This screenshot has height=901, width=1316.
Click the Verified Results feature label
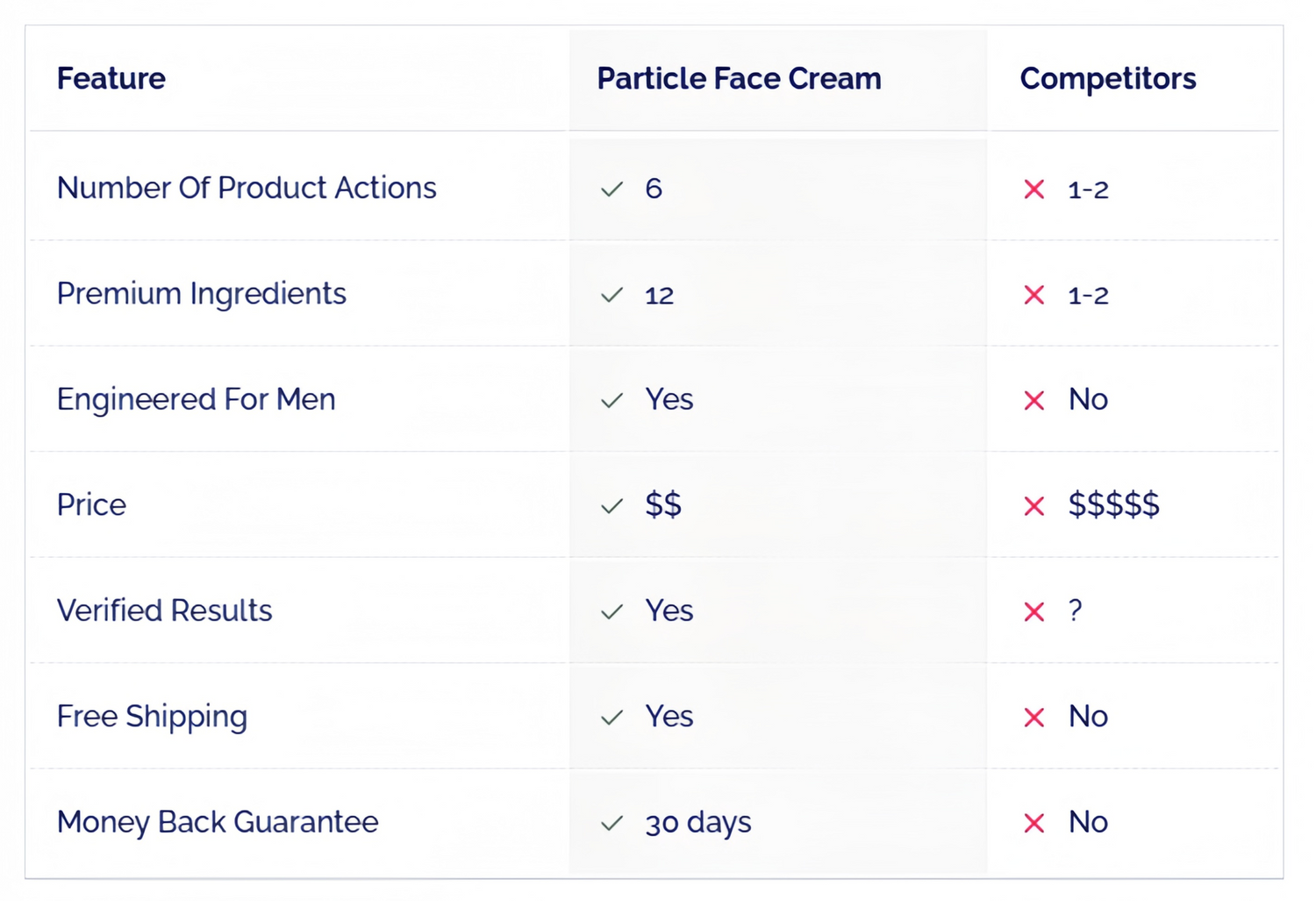(x=165, y=611)
